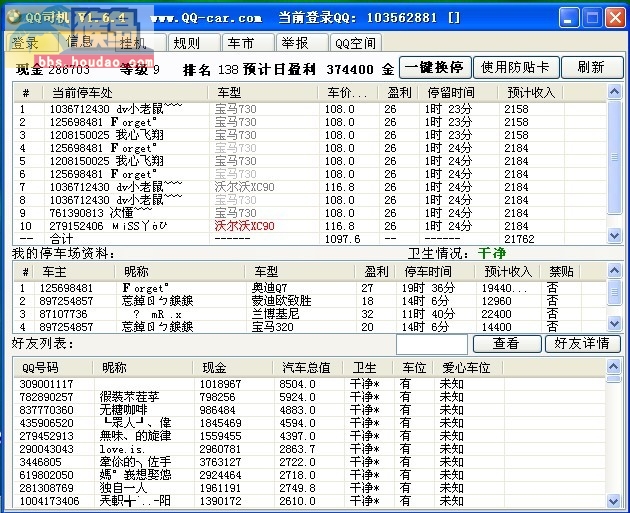This screenshot has height=513, width=630.
Task: Select friend 3446805
Action: click(310, 462)
